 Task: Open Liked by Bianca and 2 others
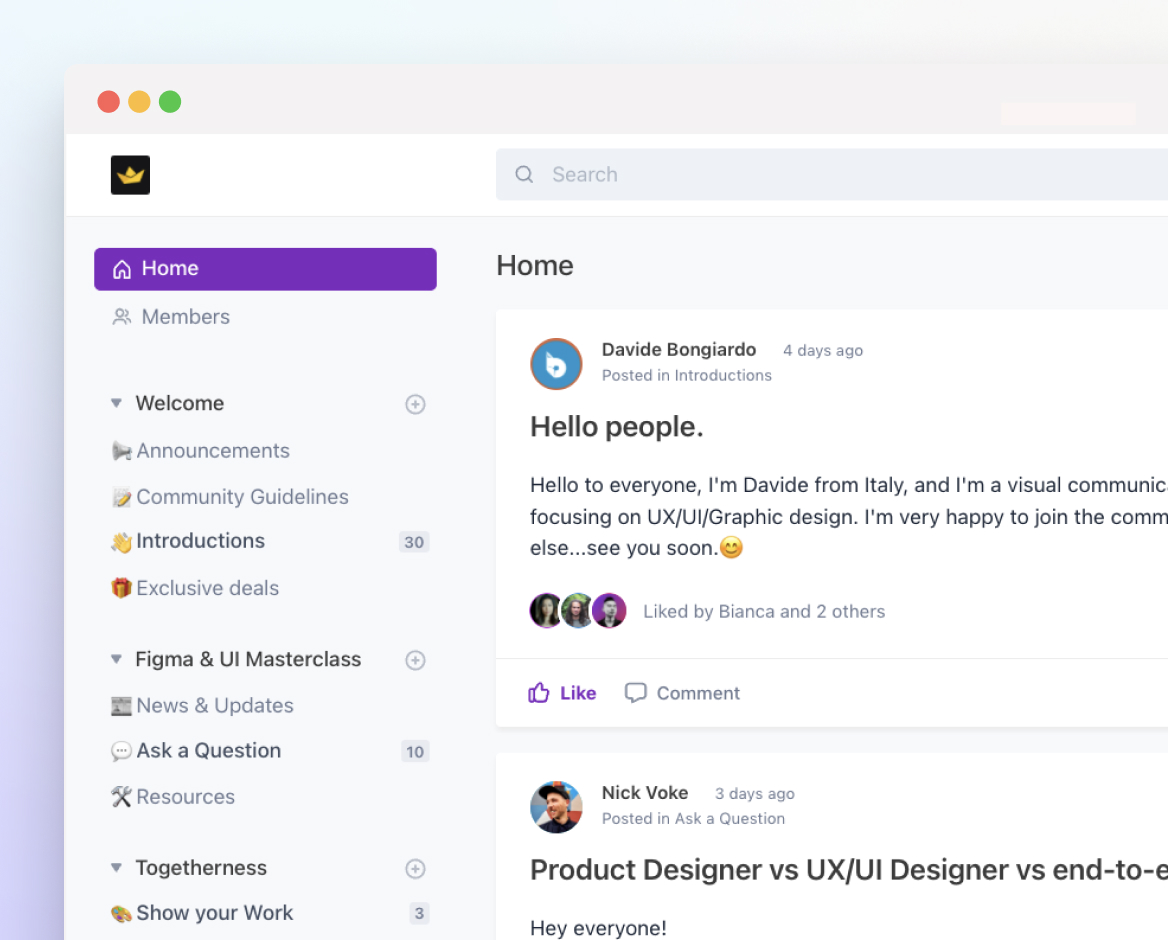pyautogui.click(x=764, y=612)
